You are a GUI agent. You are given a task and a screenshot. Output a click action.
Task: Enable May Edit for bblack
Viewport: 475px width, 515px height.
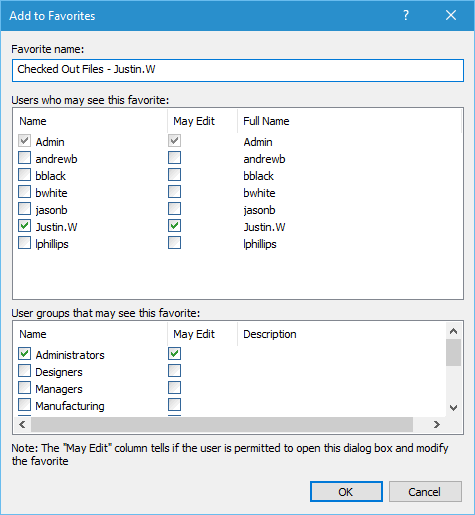174,175
